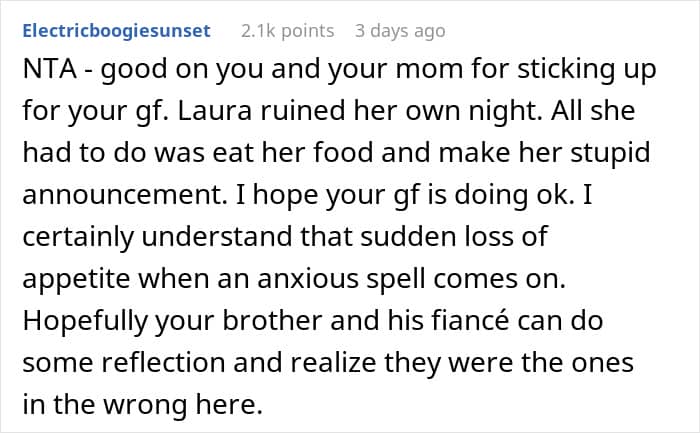
Task: Click the word 'certainly' in the comment
Action: click(x=78, y=237)
